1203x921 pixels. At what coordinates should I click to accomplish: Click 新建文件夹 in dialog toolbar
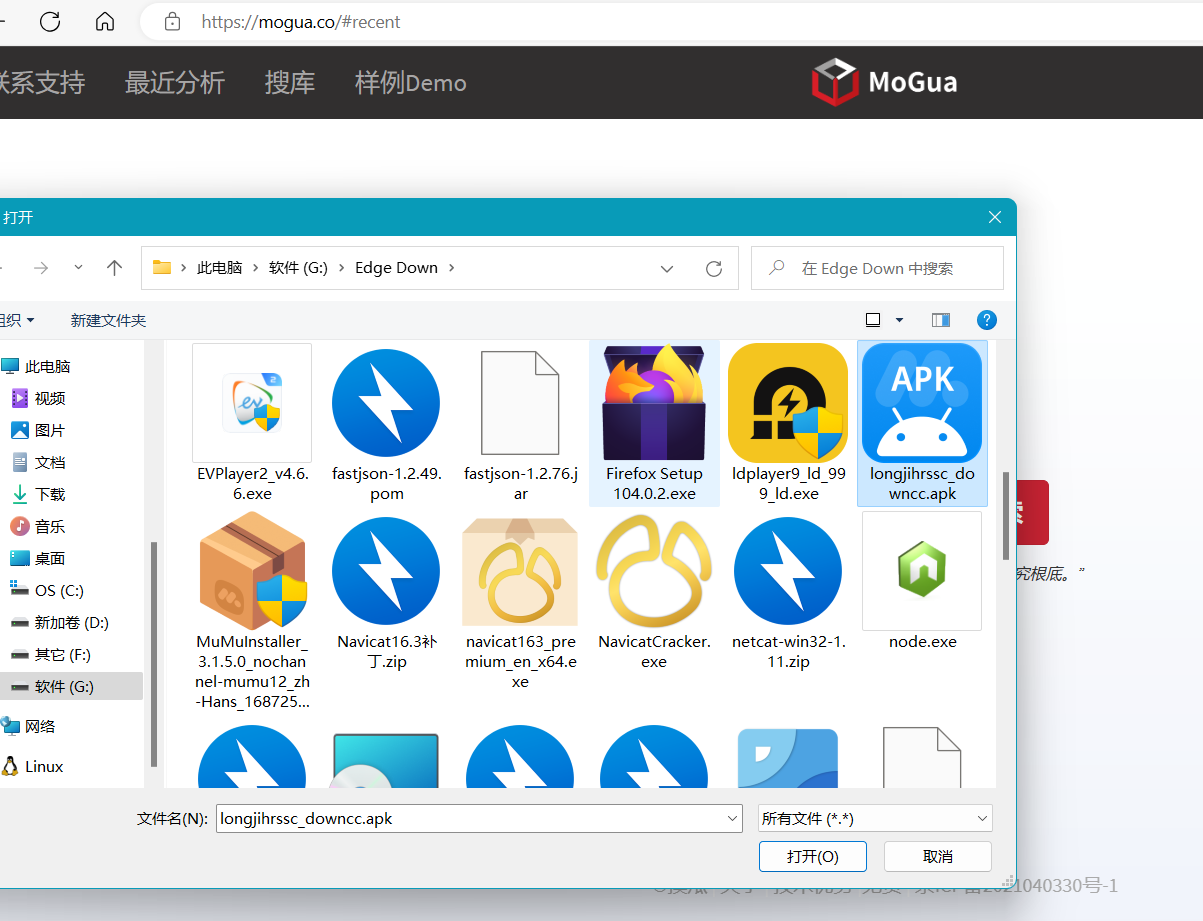click(x=108, y=320)
